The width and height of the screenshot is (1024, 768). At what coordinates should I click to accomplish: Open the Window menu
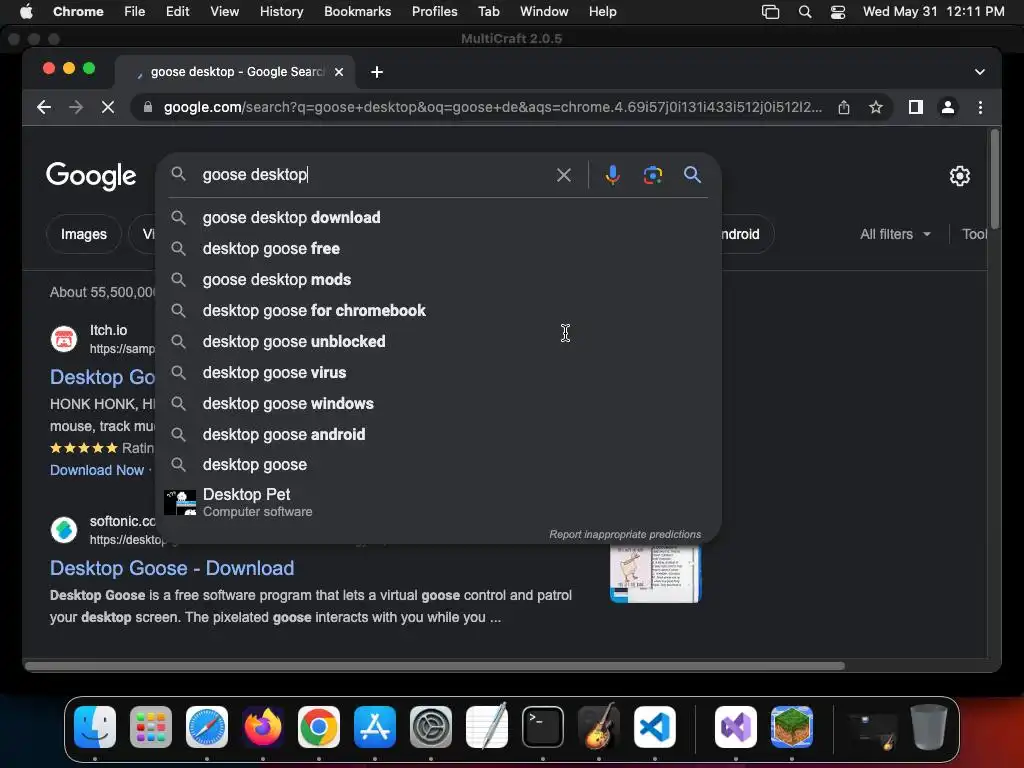(543, 12)
